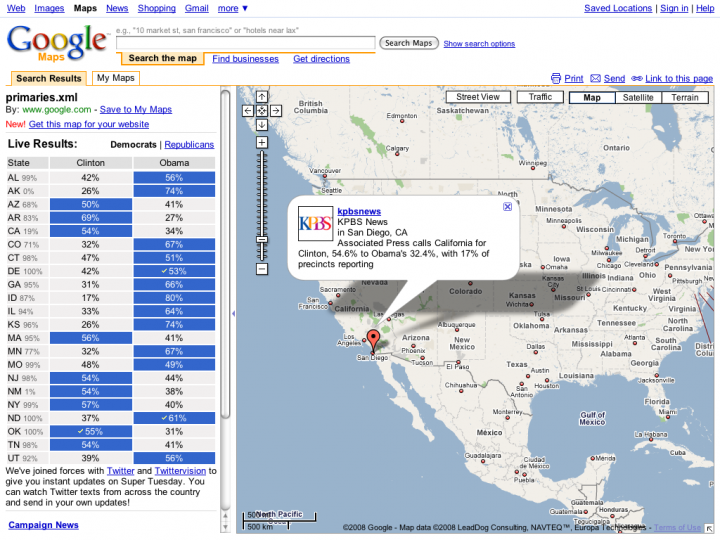The width and height of the screenshot is (720, 540).
Task: Switch to Terrain view
Action: click(x=685, y=97)
